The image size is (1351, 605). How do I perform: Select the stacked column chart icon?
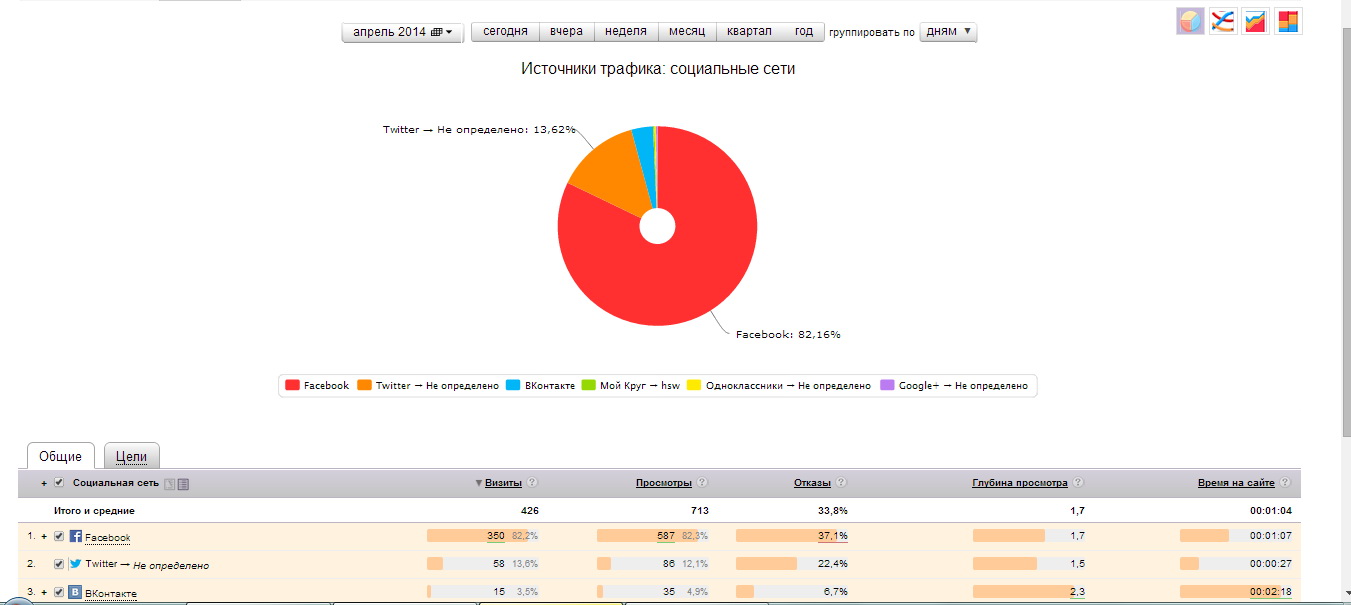click(1287, 21)
